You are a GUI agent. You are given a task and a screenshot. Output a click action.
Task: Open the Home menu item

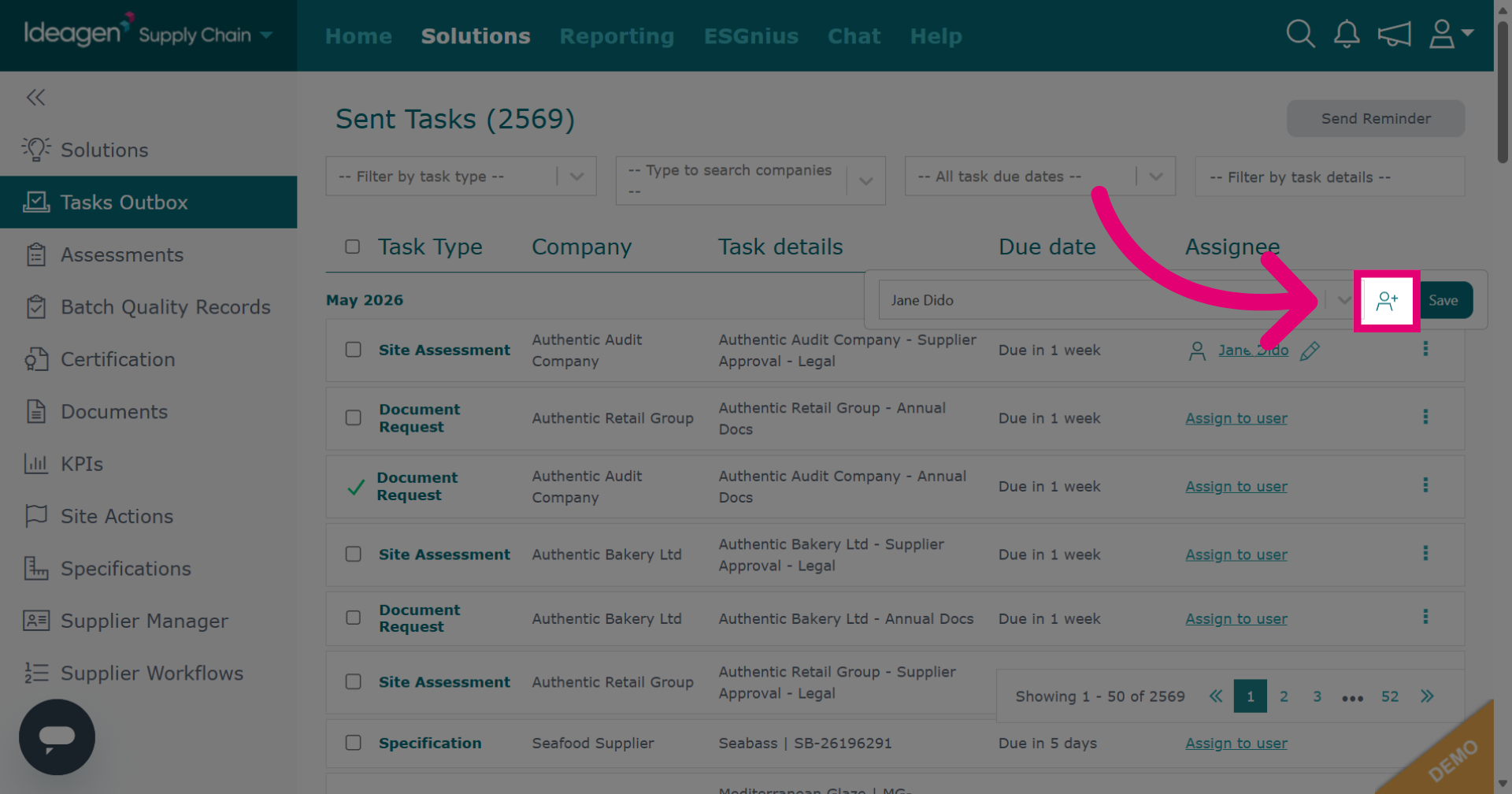point(358,36)
